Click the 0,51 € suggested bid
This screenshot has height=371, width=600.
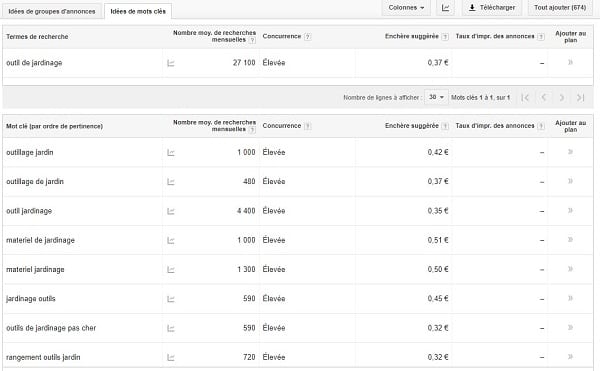[438, 240]
